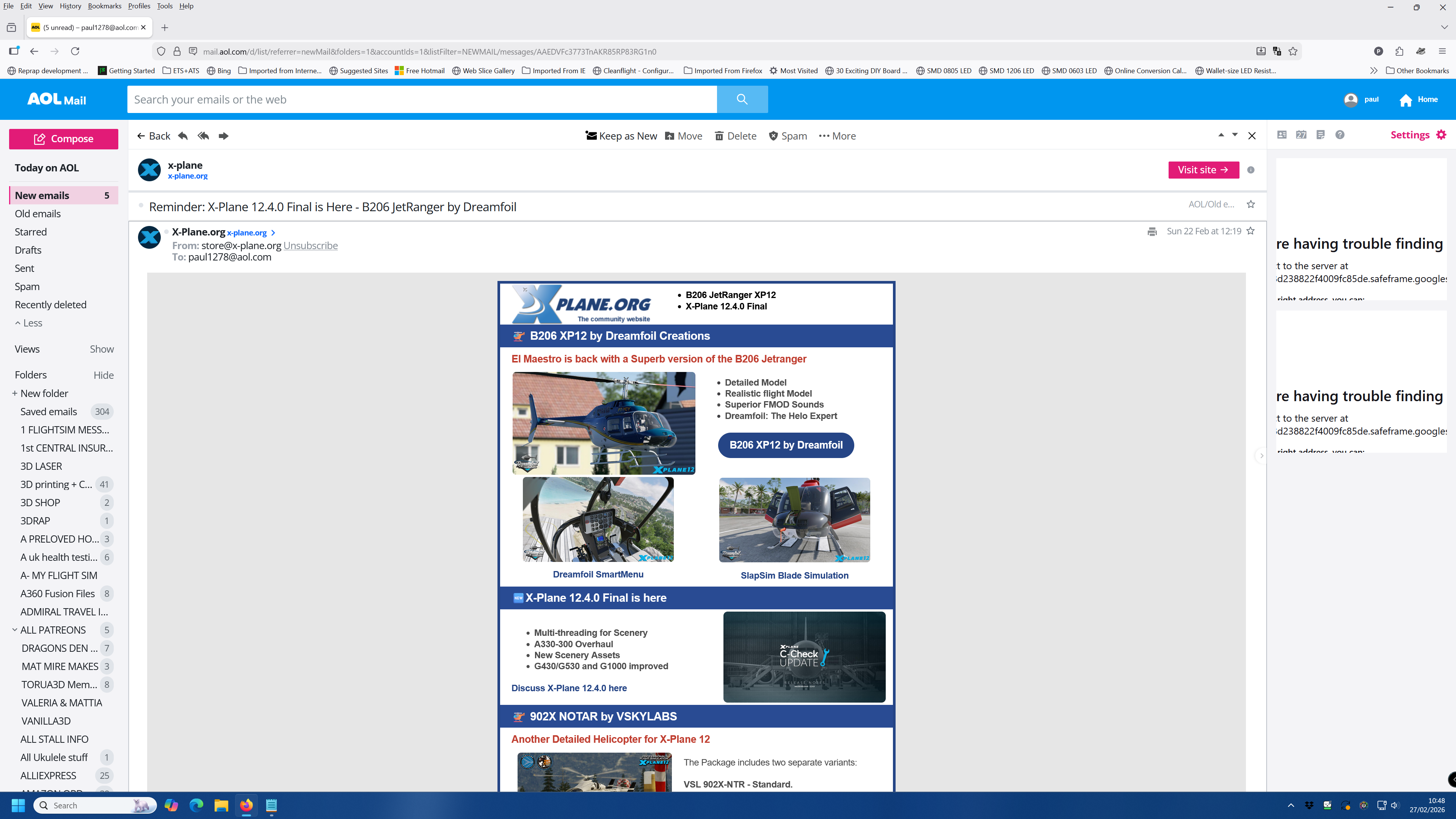Open the Notepad icon in right panel
This screenshot has height=819, width=1456.
(1320, 135)
